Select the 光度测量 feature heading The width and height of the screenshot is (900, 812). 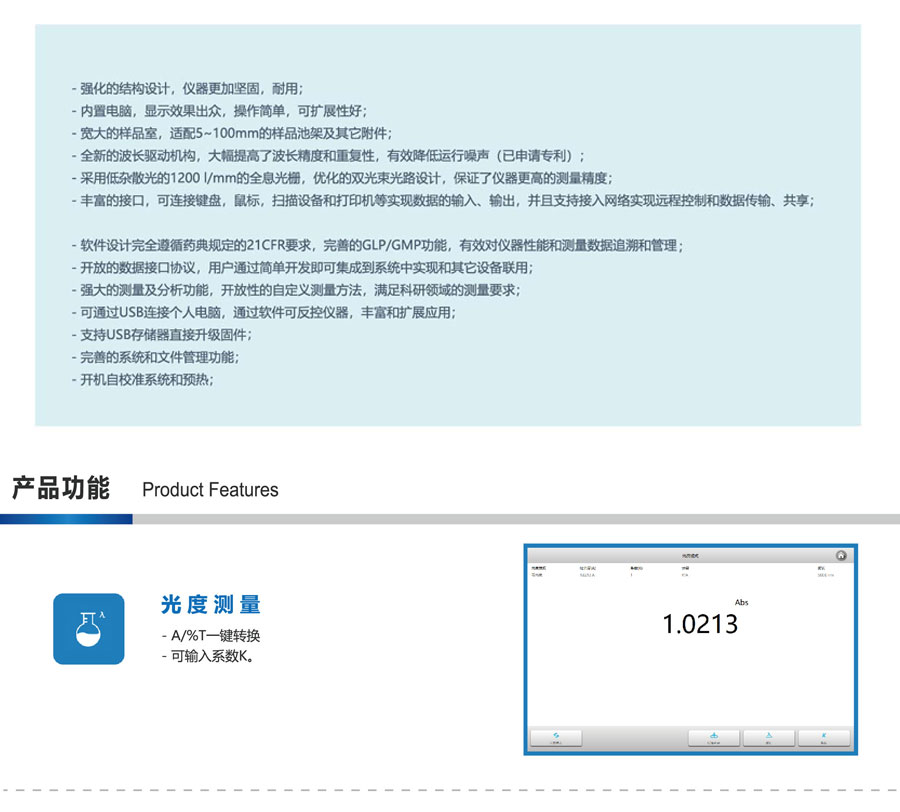pos(210,605)
